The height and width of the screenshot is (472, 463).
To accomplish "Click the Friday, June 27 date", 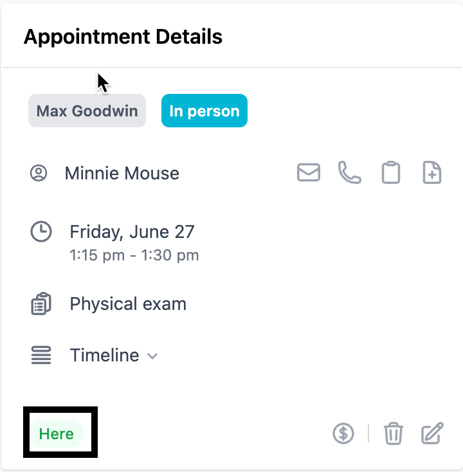I will pyautogui.click(x=132, y=232).
